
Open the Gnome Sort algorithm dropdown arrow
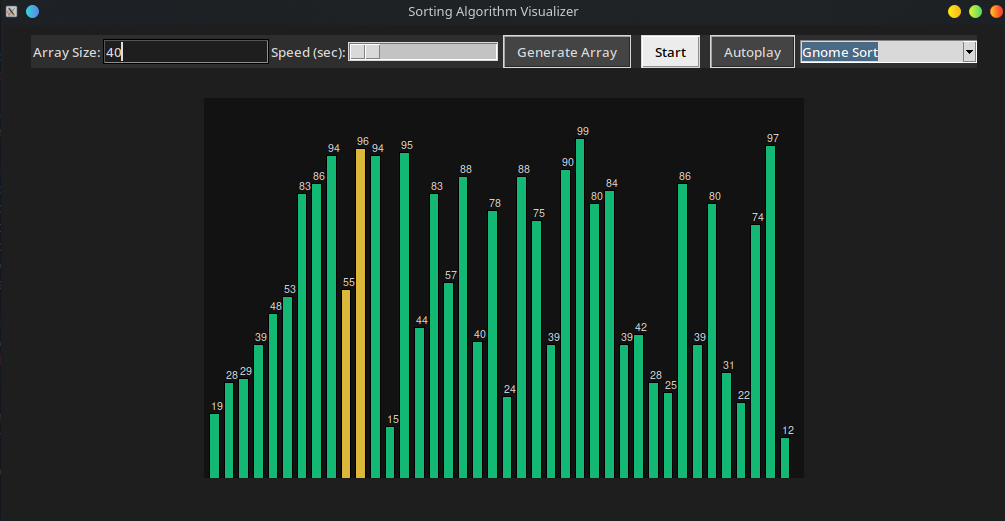pos(969,52)
